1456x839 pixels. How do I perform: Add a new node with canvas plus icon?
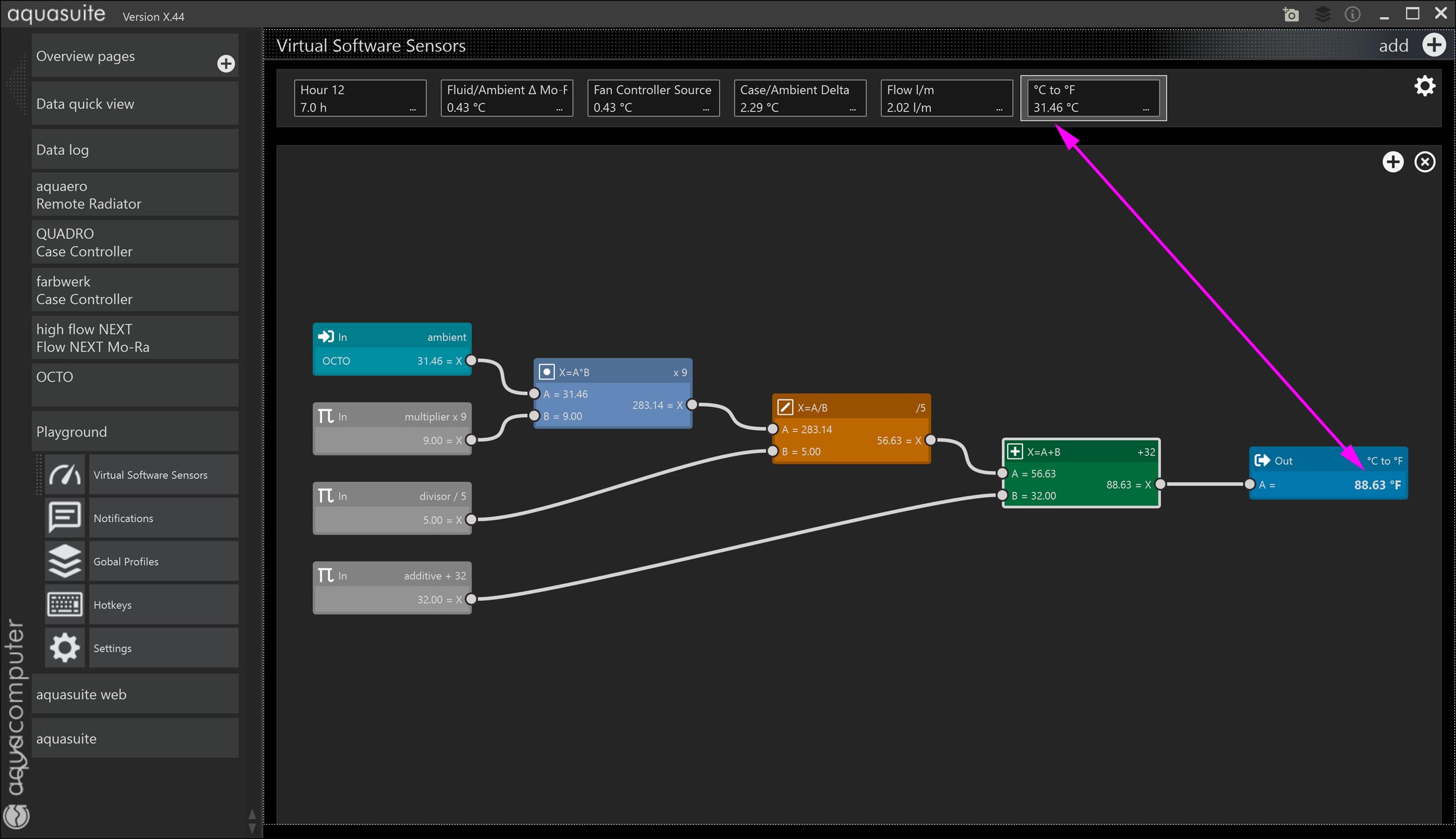click(1392, 161)
